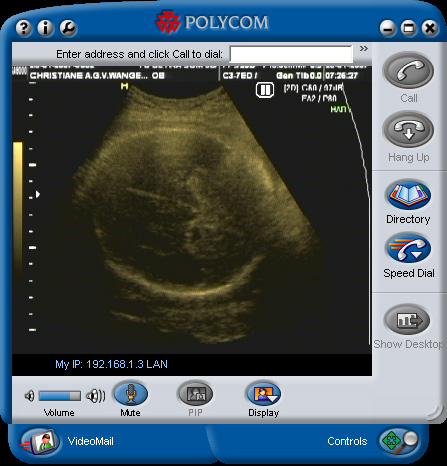Viewport: 447px width, 466px height.
Task: Open the Directory book icon
Action: (x=409, y=195)
